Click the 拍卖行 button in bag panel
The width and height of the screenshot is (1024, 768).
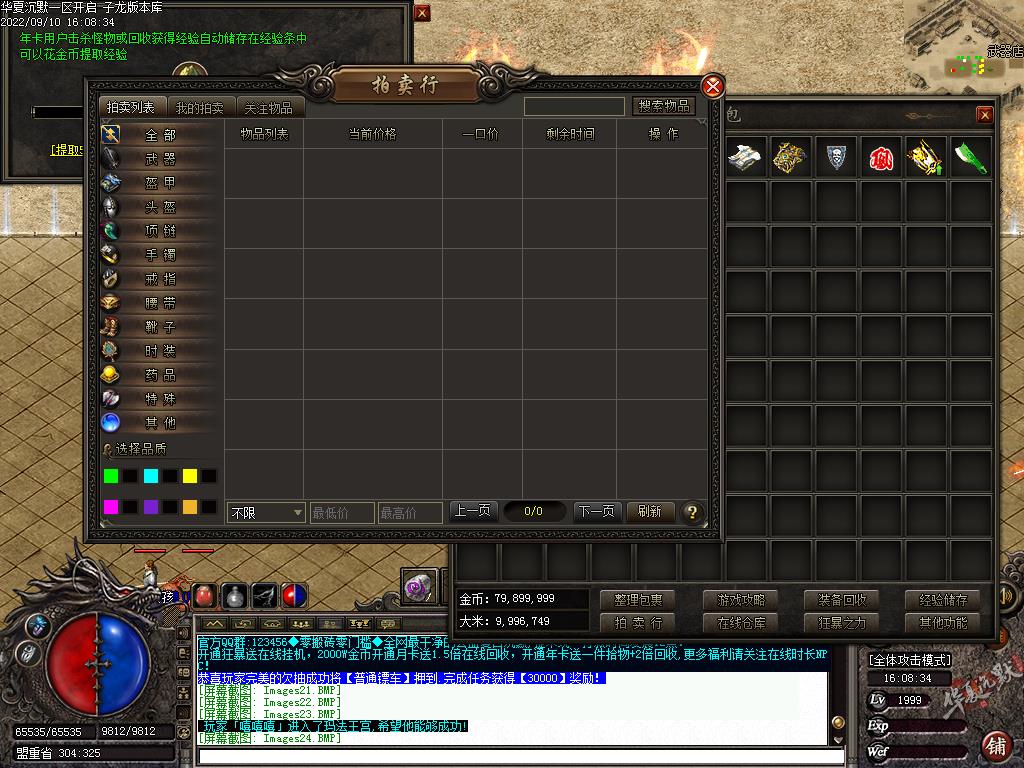[x=639, y=623]
